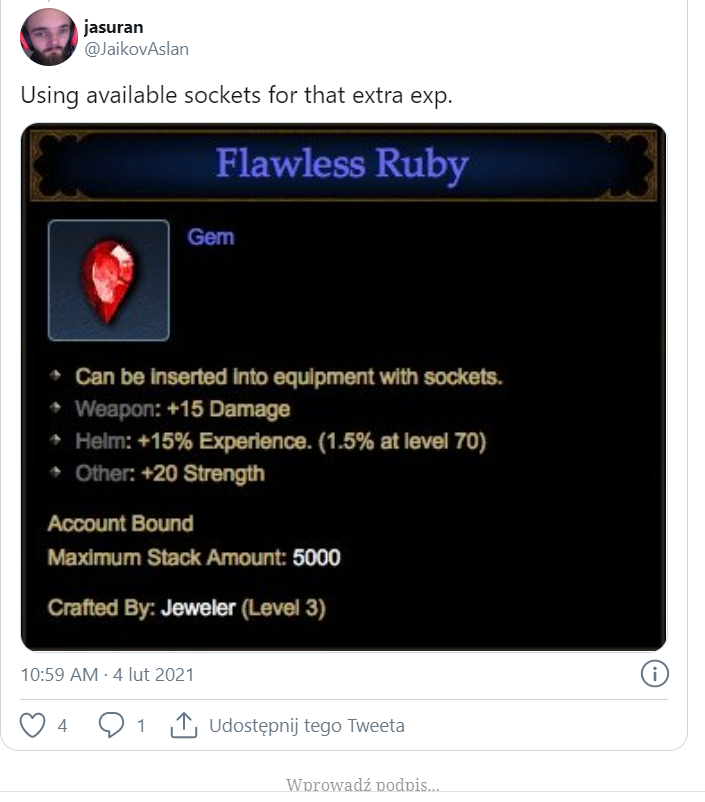Viewport: 705px width, 802px height.
Task: Click the jasuran display name
Action: 113,27
